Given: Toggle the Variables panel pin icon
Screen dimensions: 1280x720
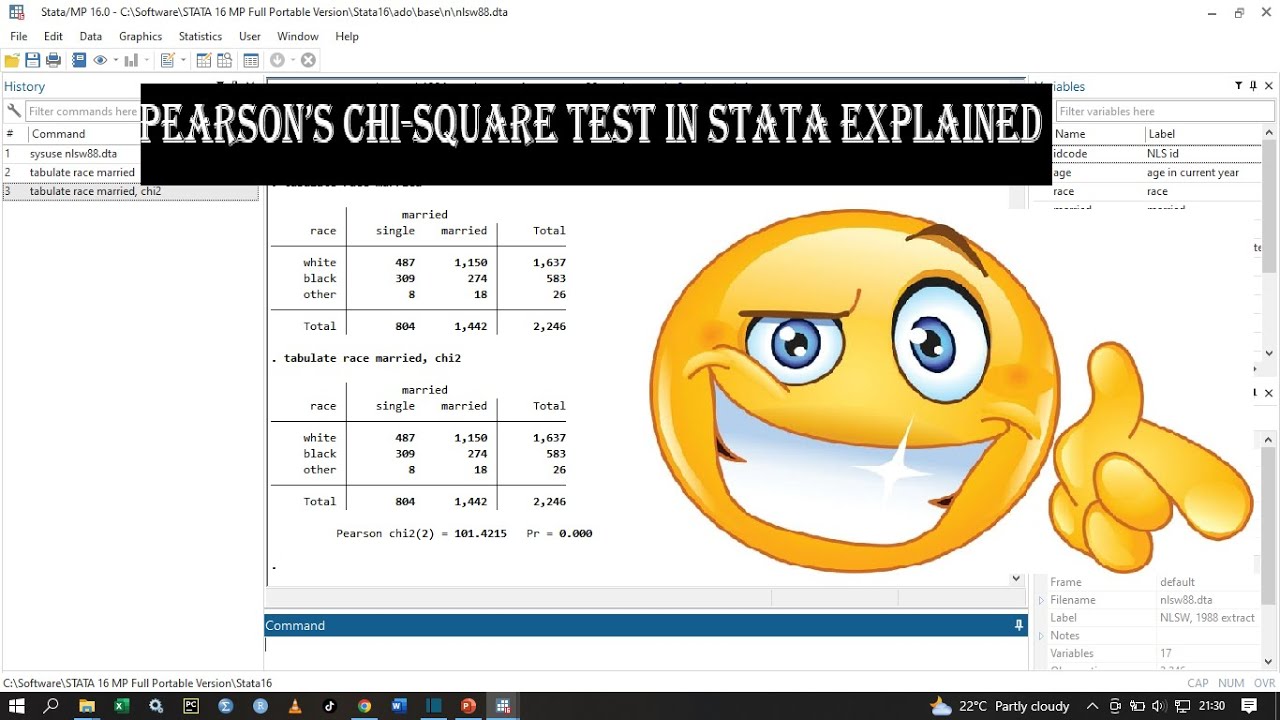Looking at the screenshot, I should 1253,86.
